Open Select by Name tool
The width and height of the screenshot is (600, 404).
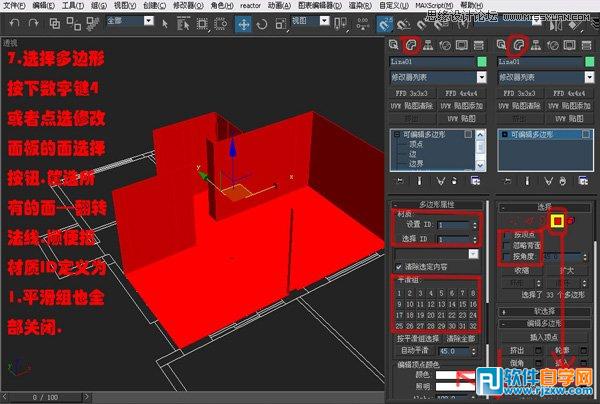pos(183,24)
